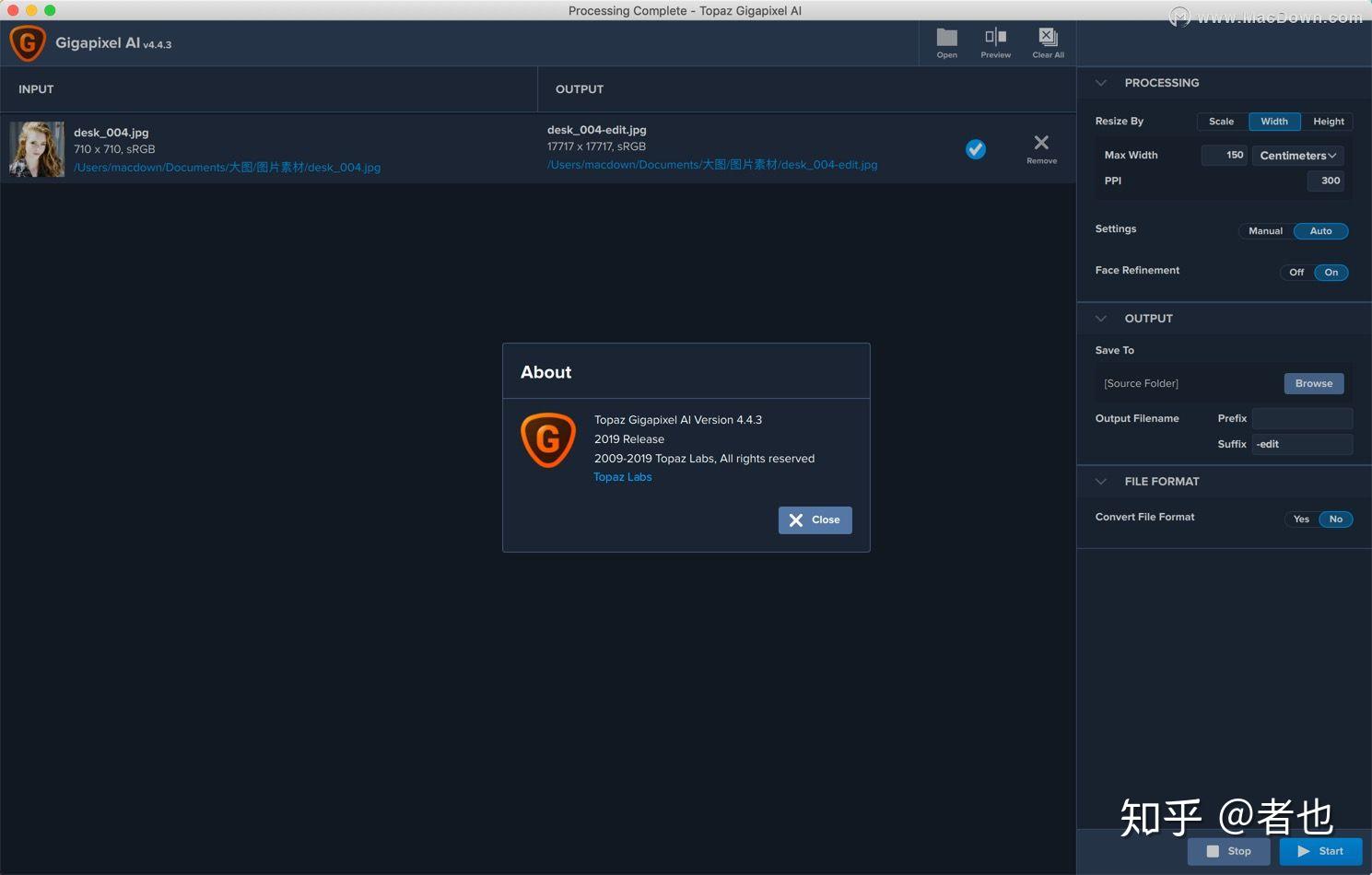Click the macOS yellow minimize button
This screenshot has height=875, width=1372.
pos(31,10)
